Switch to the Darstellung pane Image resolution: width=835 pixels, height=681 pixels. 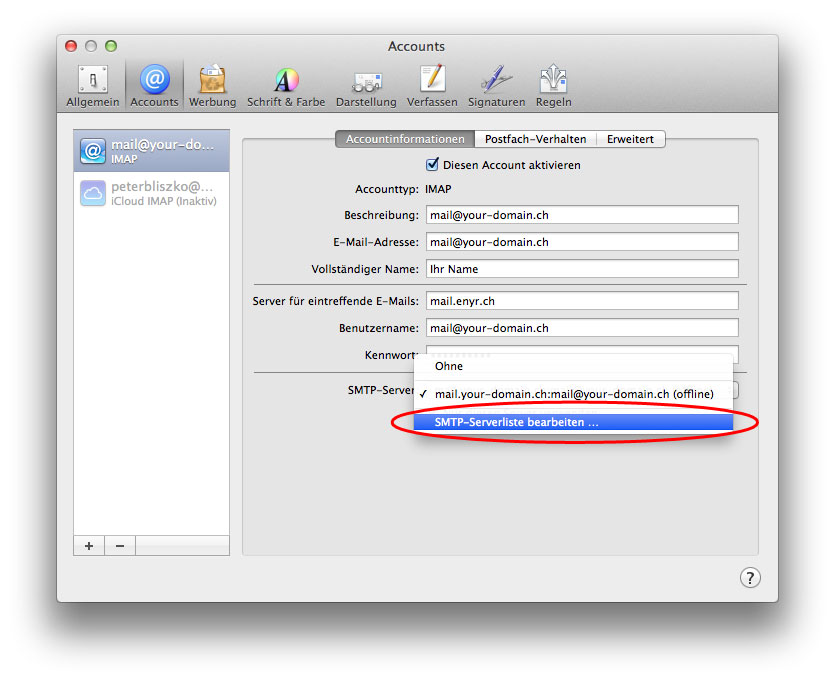366,86
